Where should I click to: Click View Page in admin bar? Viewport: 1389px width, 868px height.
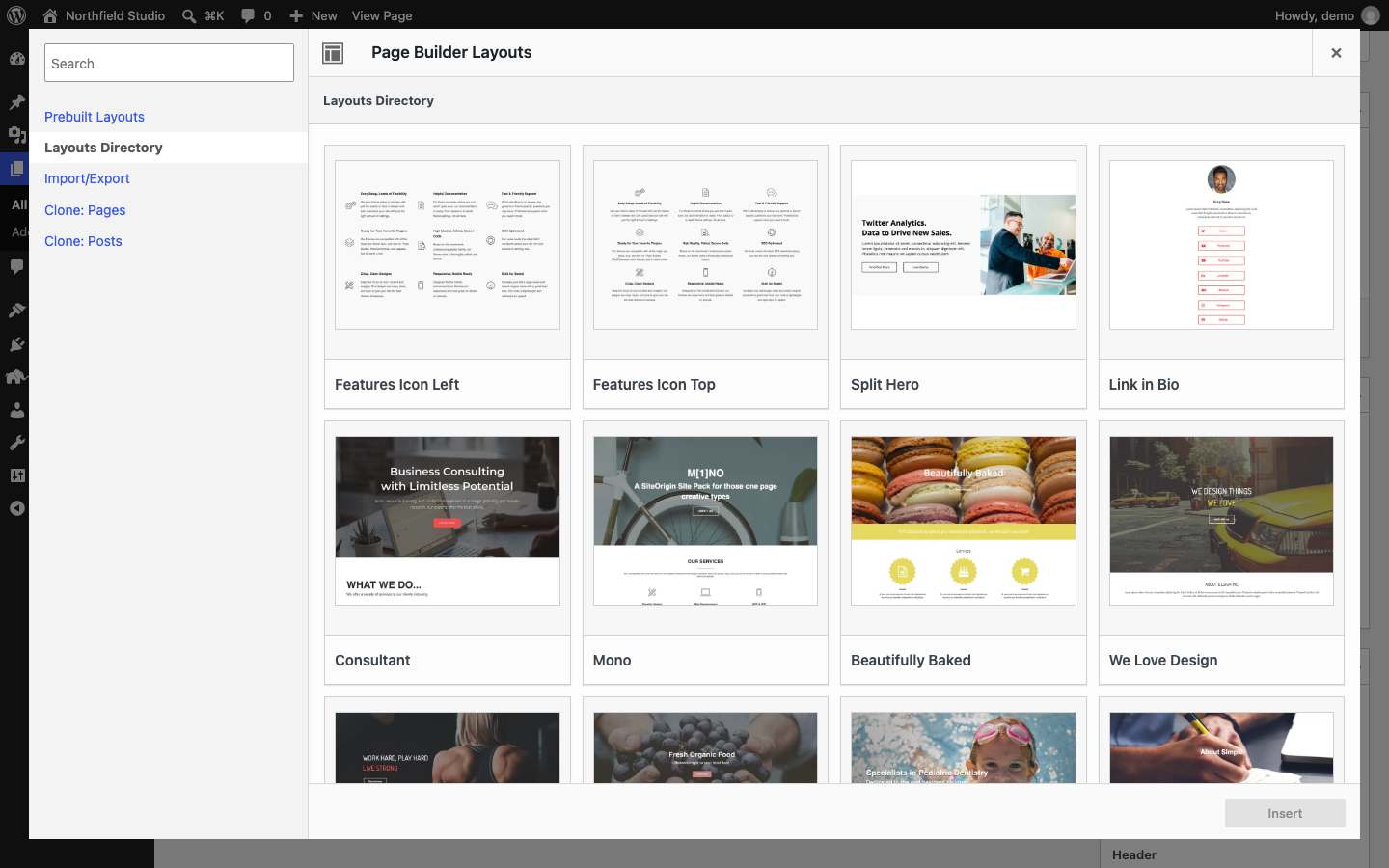coord(382,15)
